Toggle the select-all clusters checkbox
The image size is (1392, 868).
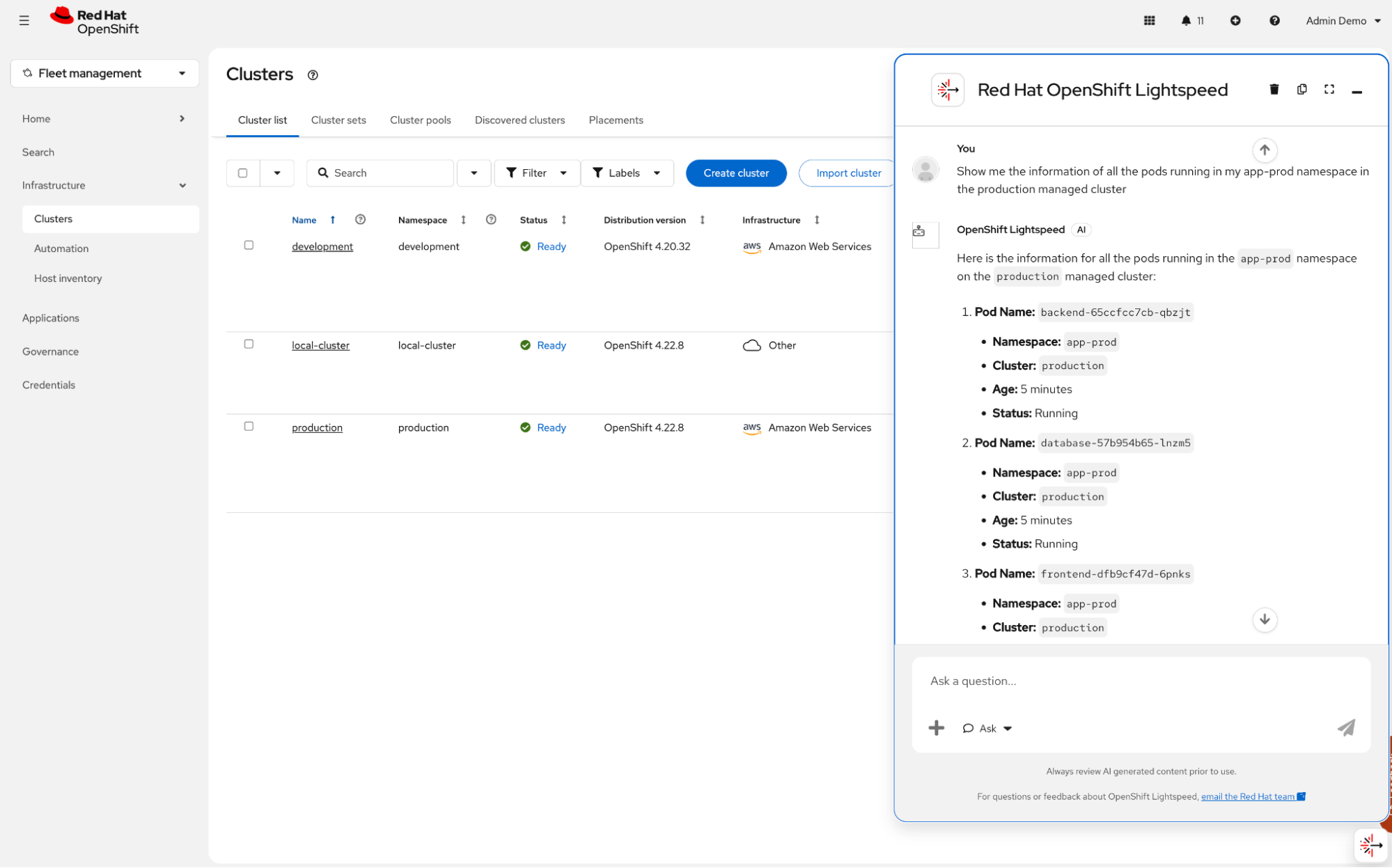pyautogui.click(x=243, y=173)
